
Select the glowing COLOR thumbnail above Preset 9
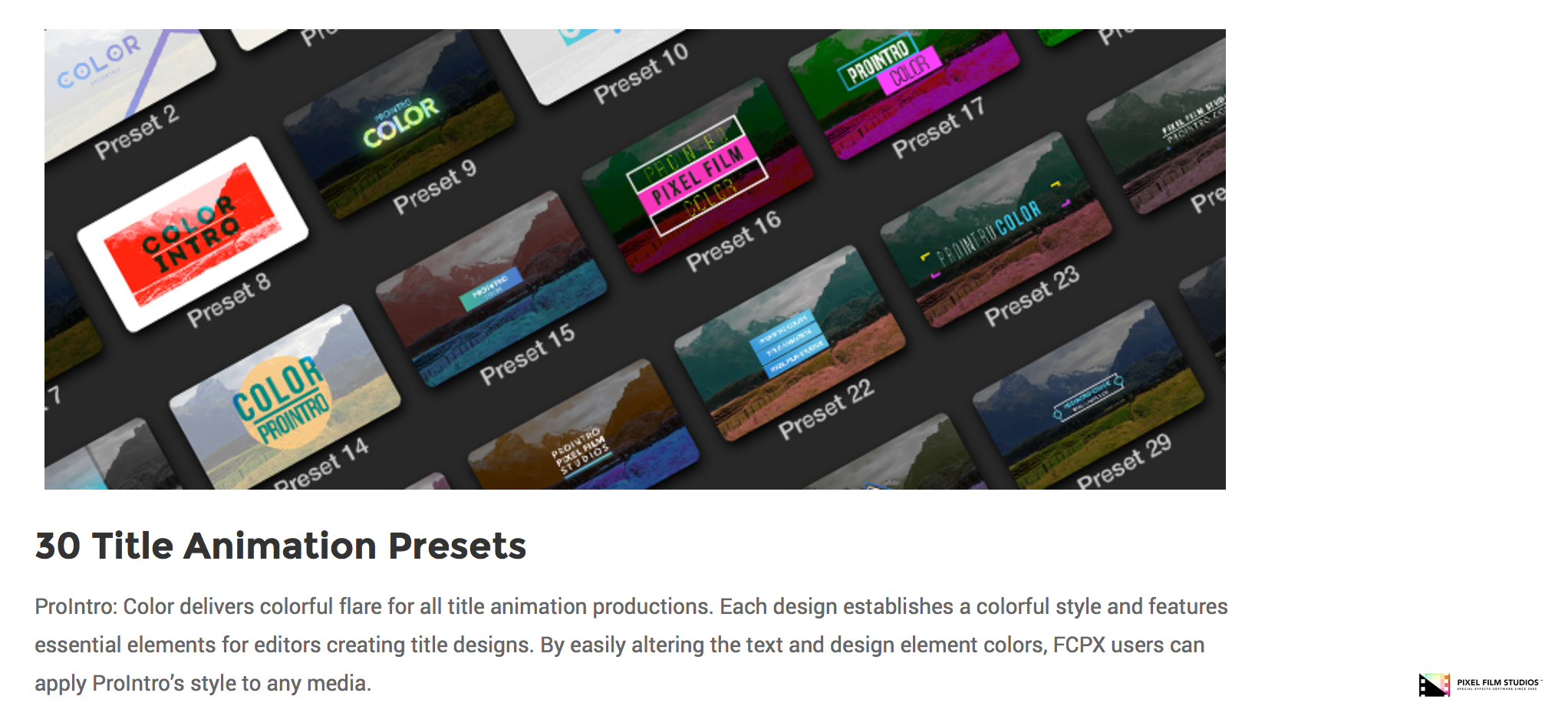pos(400,123)
